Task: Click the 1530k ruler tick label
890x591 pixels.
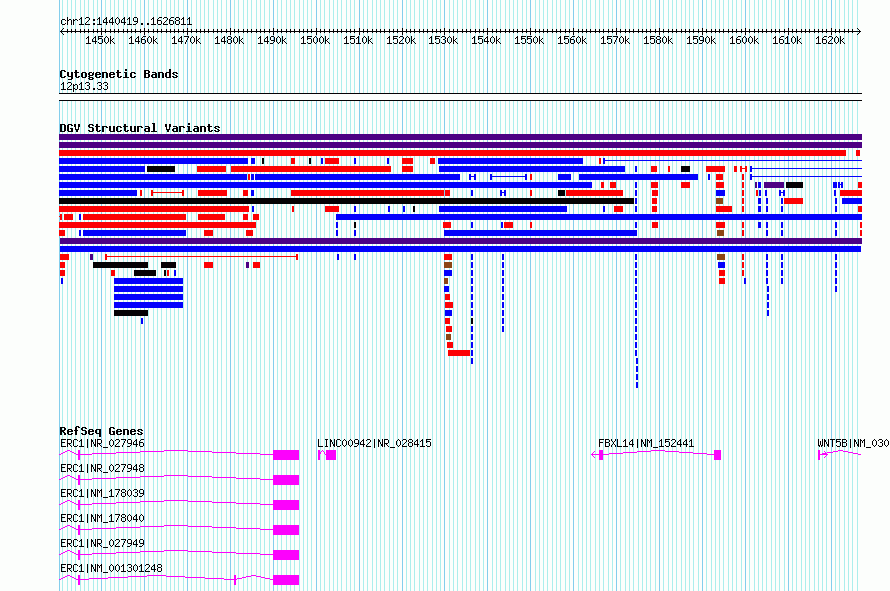Action: tap(443, 41)
